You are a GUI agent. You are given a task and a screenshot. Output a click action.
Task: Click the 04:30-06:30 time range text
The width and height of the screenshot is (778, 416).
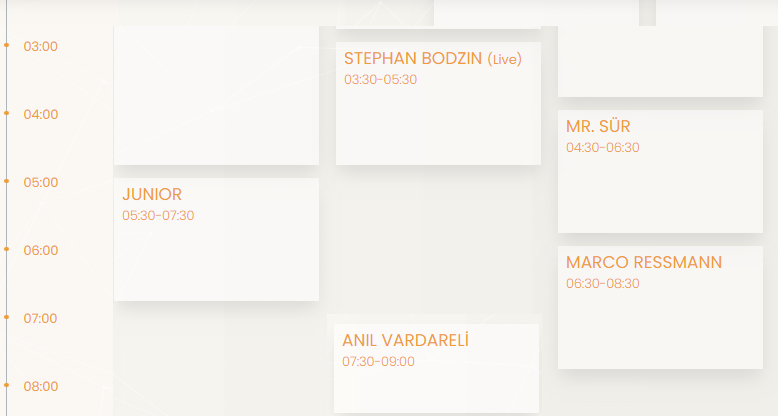pos(602,147)
